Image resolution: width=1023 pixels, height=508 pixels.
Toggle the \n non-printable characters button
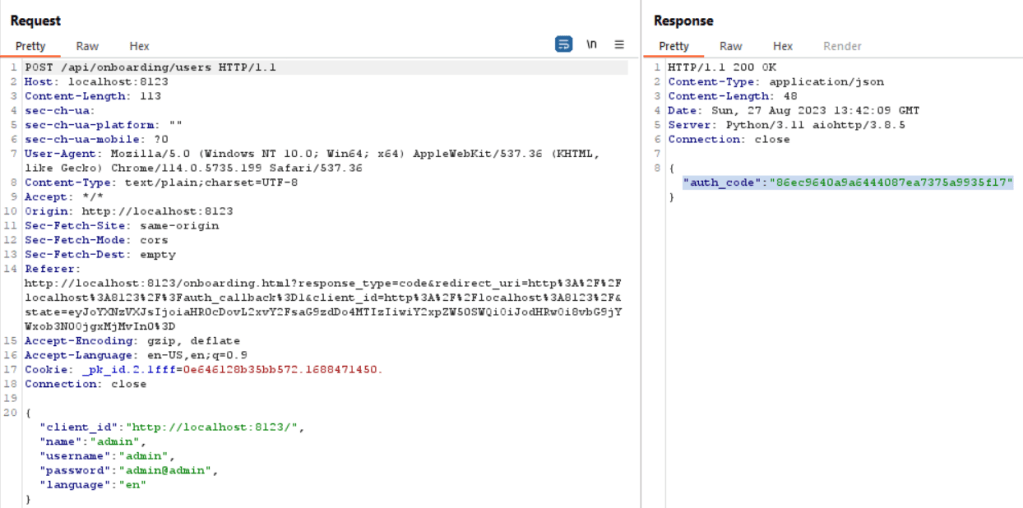click(x=592, y=45)
